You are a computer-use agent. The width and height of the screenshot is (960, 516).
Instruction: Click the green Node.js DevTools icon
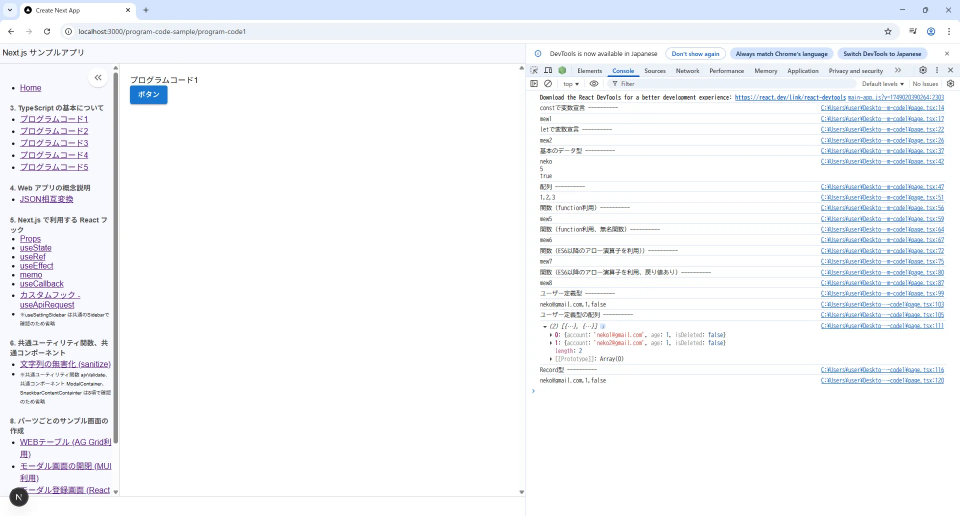tap(562, 70)
